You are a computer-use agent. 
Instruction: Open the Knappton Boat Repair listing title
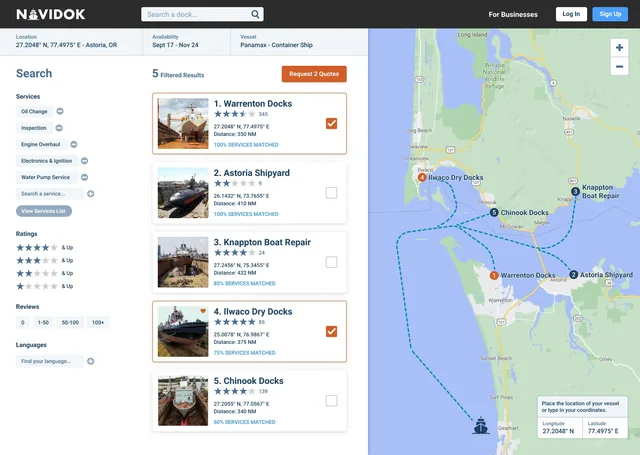(262, 242)
